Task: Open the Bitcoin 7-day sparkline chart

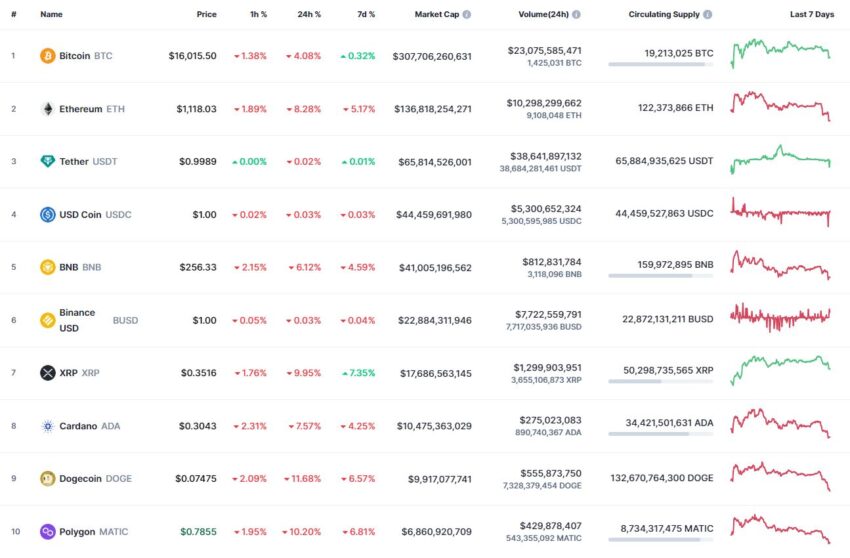Action: pos(781,54)
